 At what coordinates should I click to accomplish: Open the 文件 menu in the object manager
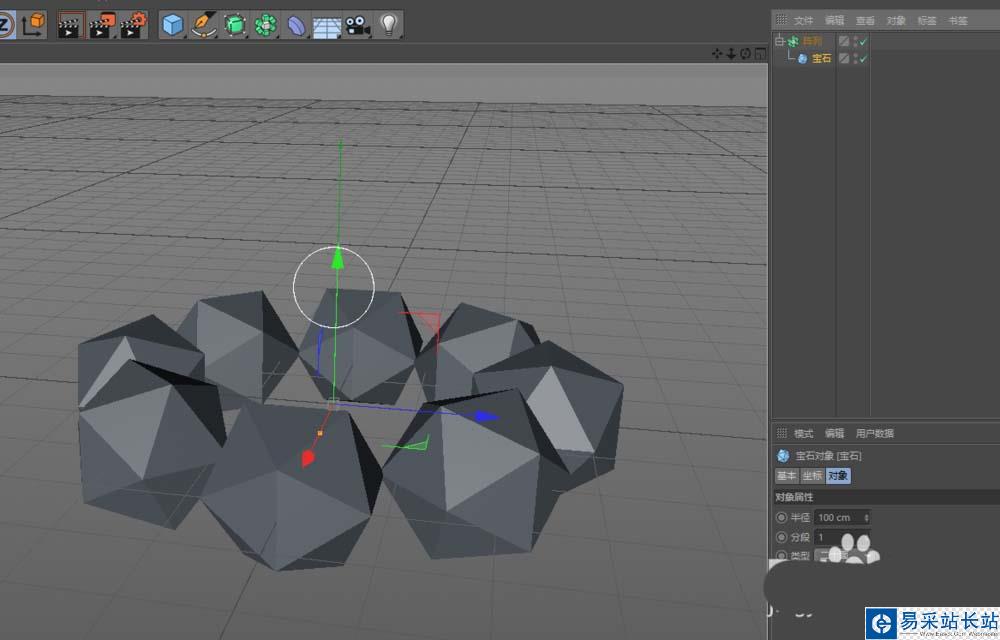(803, 20)
